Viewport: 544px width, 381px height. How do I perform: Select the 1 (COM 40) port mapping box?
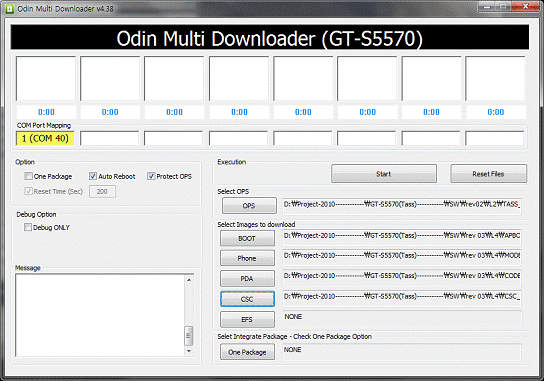click(45, 138)
